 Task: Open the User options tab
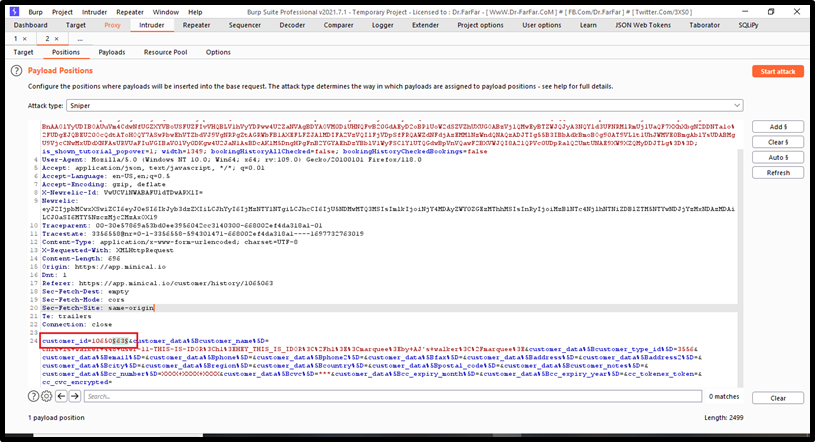tap(542, 25)
